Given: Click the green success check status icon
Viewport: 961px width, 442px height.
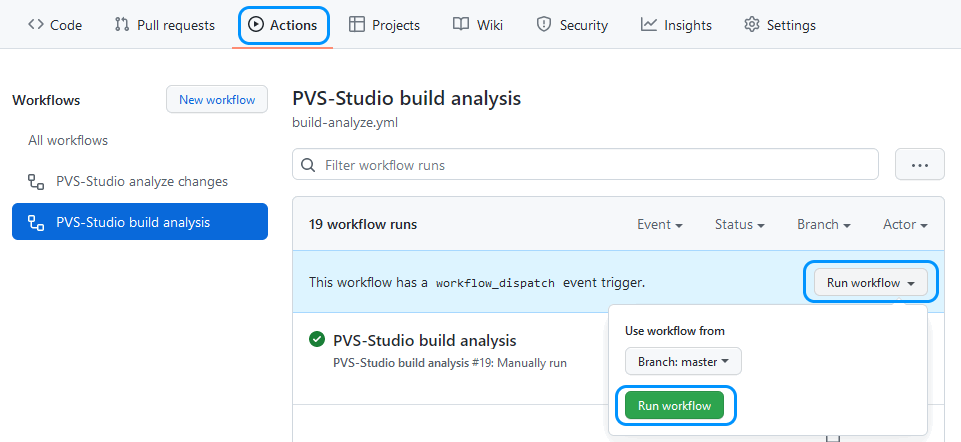Looking at the screenshot, I should (x=317, y=339).
